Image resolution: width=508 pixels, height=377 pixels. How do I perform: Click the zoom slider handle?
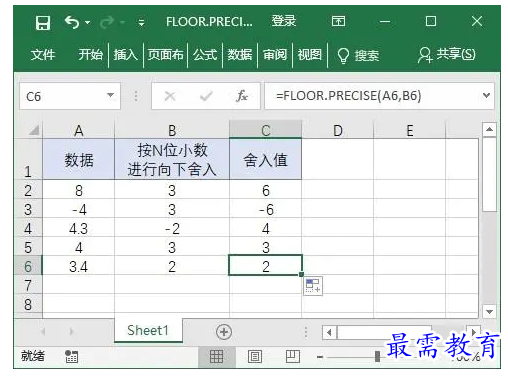[x=377, y=356]
